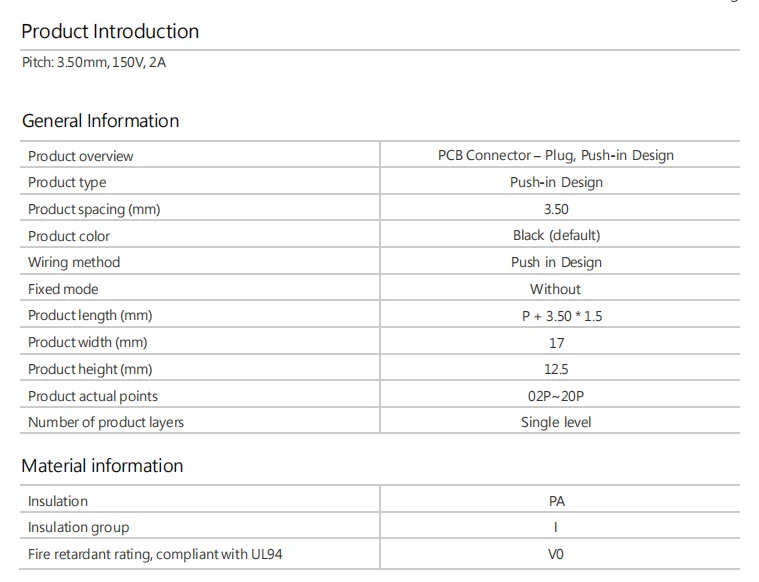Viewport: 759px width, 582px height.
Task: Click the Black (default) color value
Action: [556, 235]
